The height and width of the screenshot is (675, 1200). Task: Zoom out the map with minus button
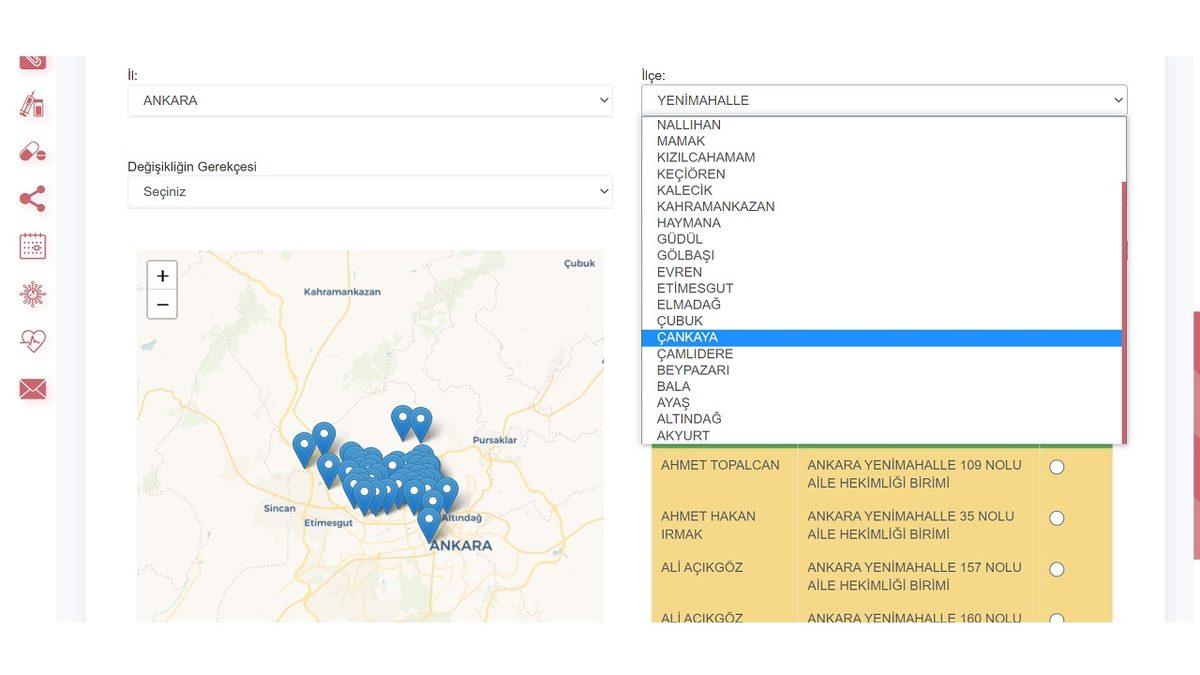pos(162,304)
